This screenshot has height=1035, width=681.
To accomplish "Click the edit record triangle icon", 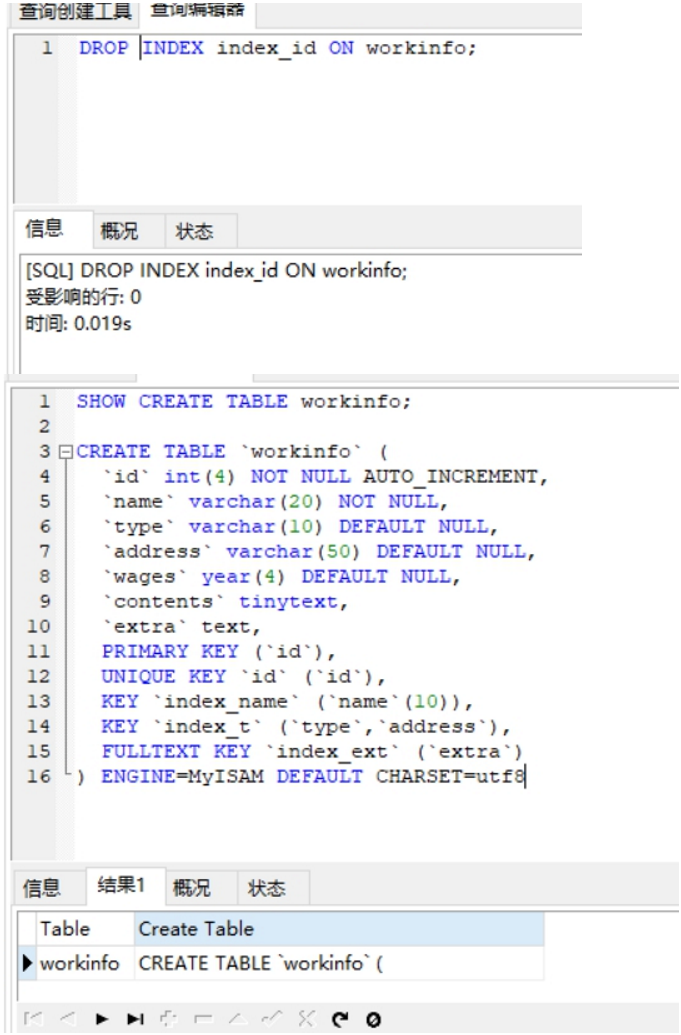I will [238, 1018].
